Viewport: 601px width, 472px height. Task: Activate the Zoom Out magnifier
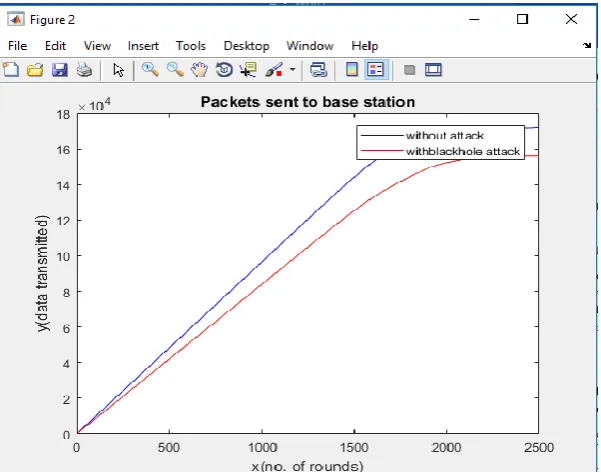tap(175, 70)
